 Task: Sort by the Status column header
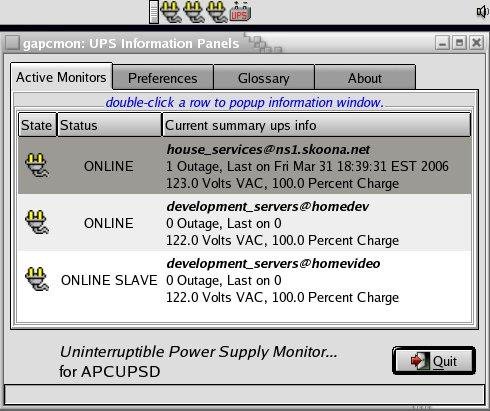[x=109, y=125]
